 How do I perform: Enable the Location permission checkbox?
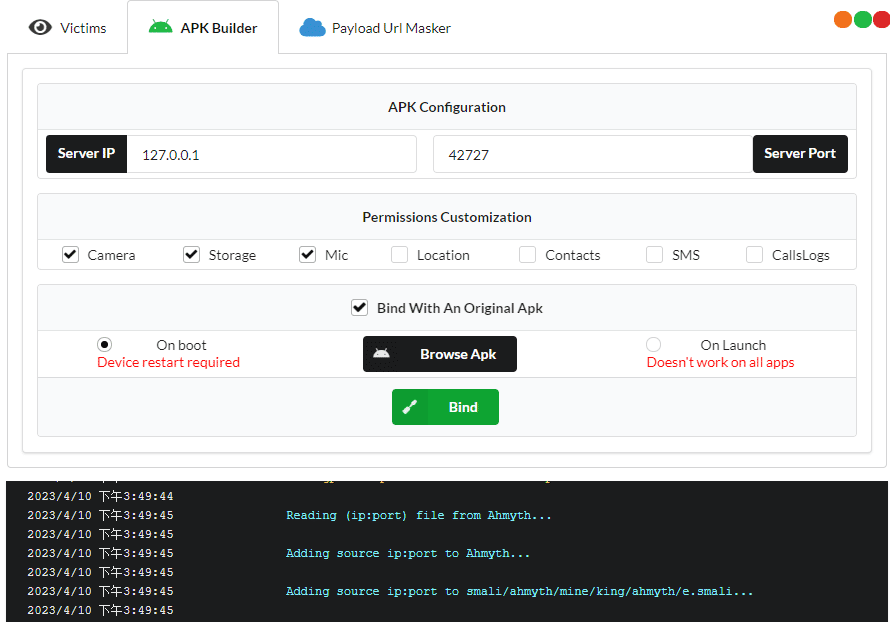point(399,255)
